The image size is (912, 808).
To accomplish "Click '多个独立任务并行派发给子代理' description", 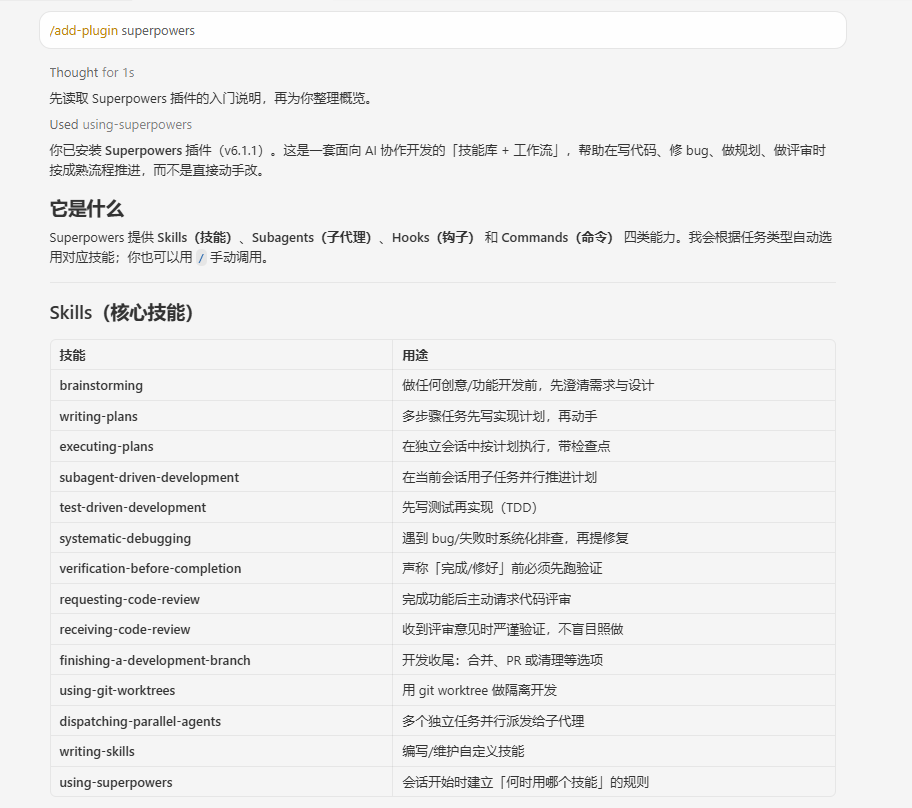I will tap(493, 721).
